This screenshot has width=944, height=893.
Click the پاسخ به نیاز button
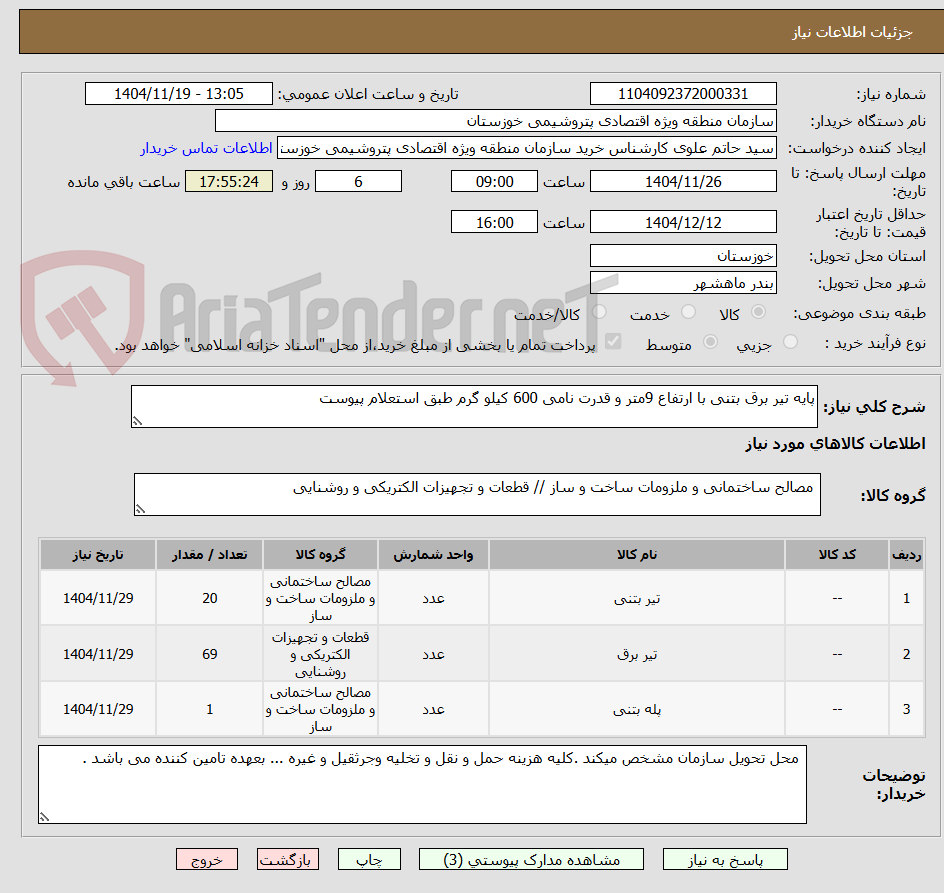click(x=725, y=859)
